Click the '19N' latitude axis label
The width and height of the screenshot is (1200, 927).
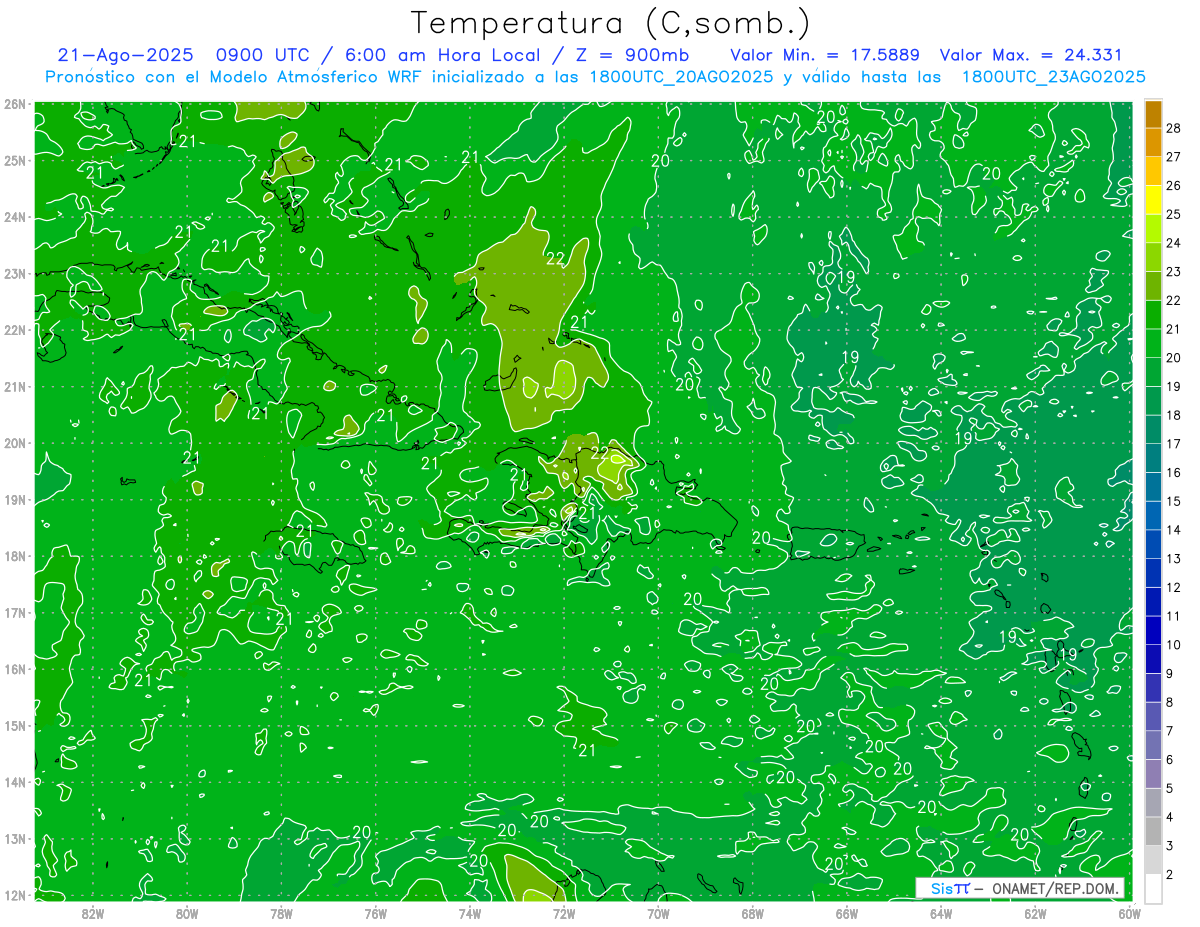pos(15,500)
